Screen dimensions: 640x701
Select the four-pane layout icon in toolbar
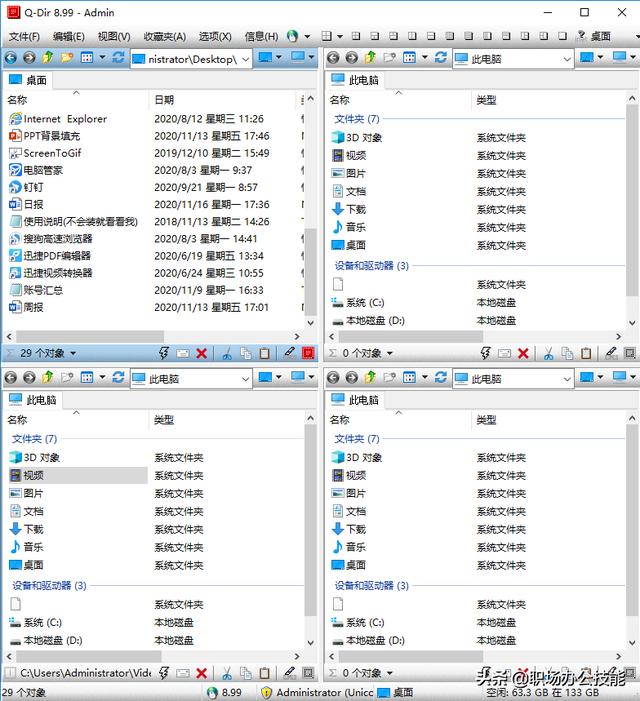327,36
